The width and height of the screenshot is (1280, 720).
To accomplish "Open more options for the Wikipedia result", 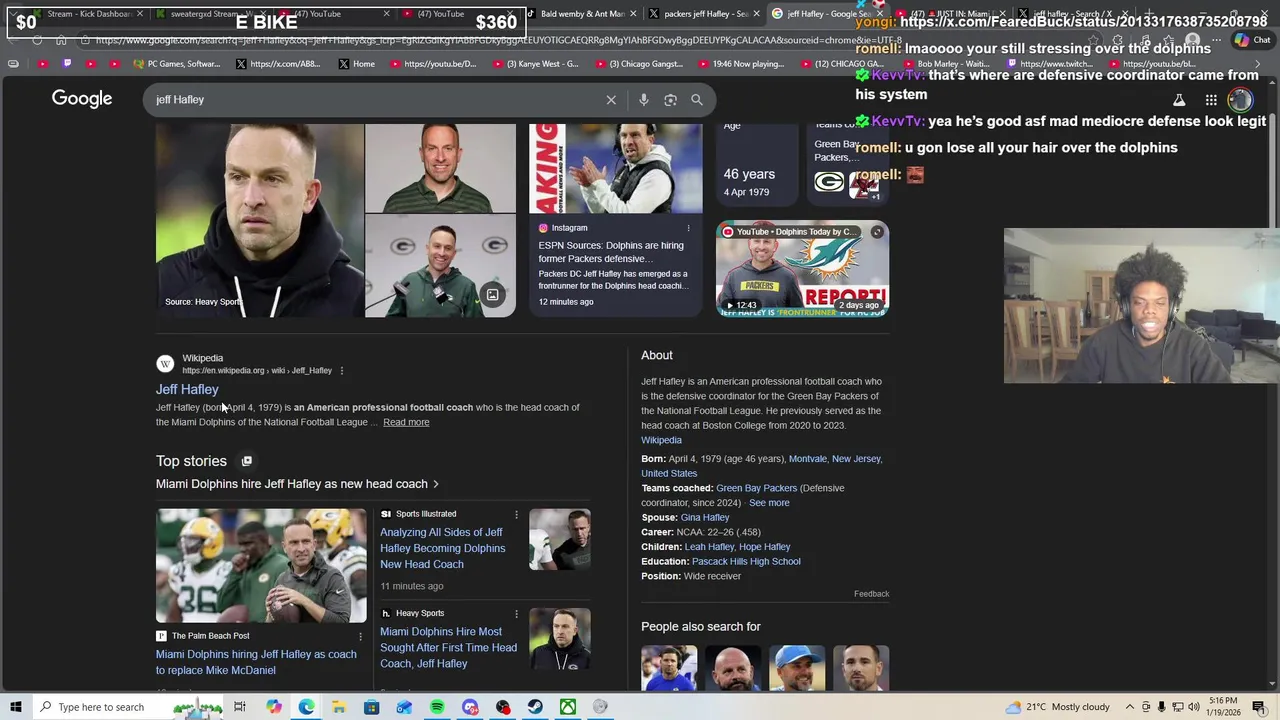I will [x=342, y=371].
